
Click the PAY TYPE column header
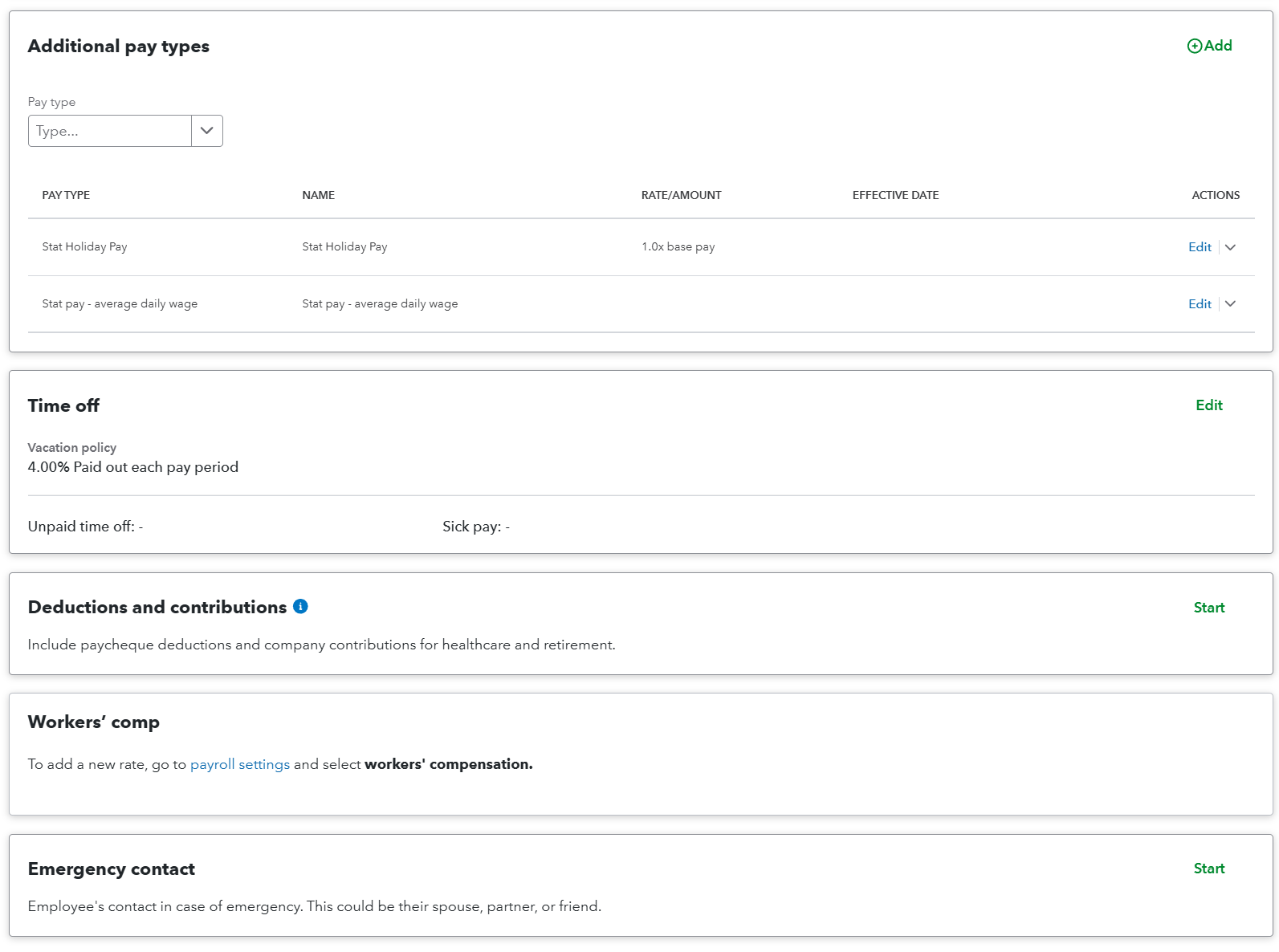click(66, 195)
